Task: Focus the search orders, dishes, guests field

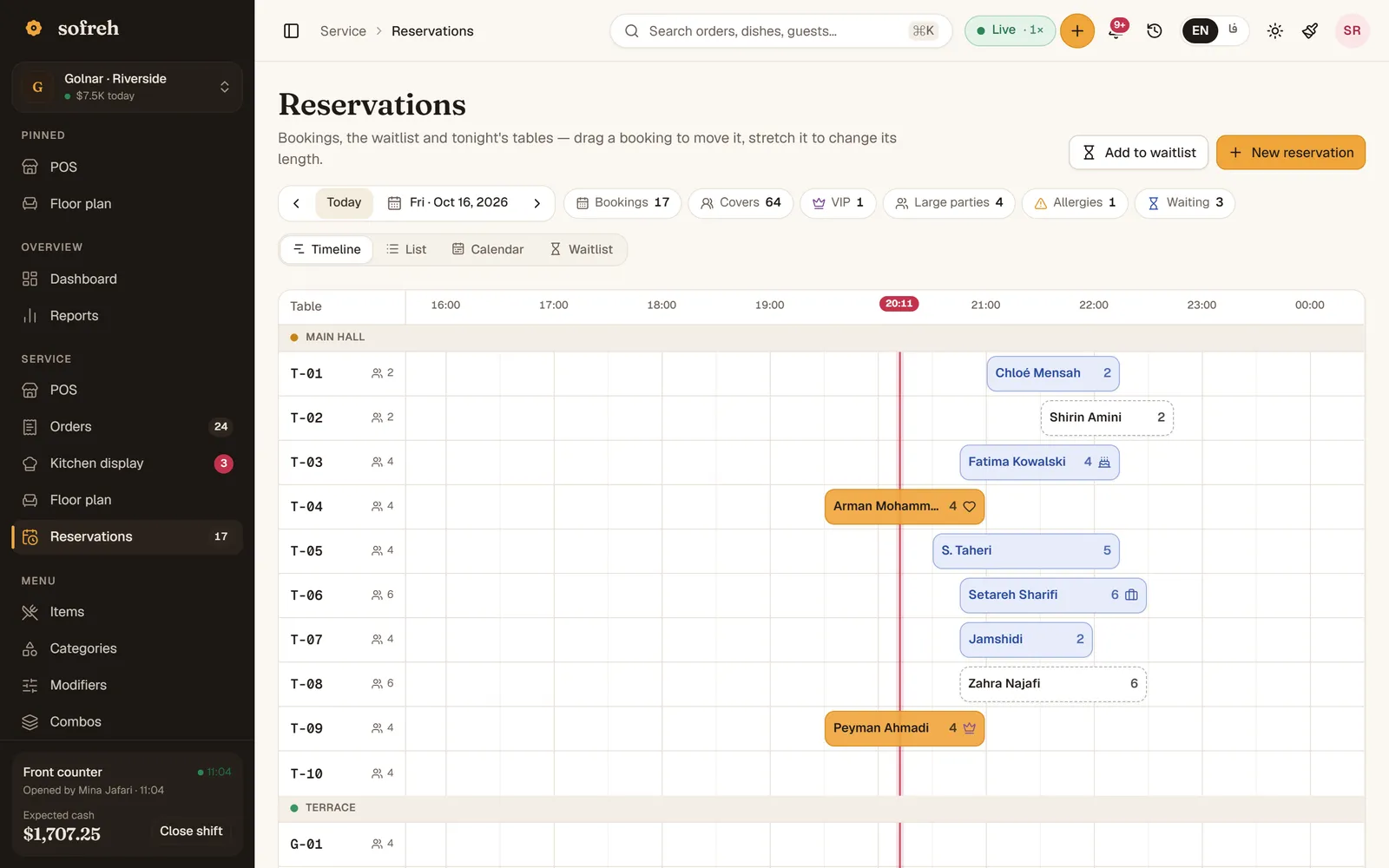Action: point(780,31)
